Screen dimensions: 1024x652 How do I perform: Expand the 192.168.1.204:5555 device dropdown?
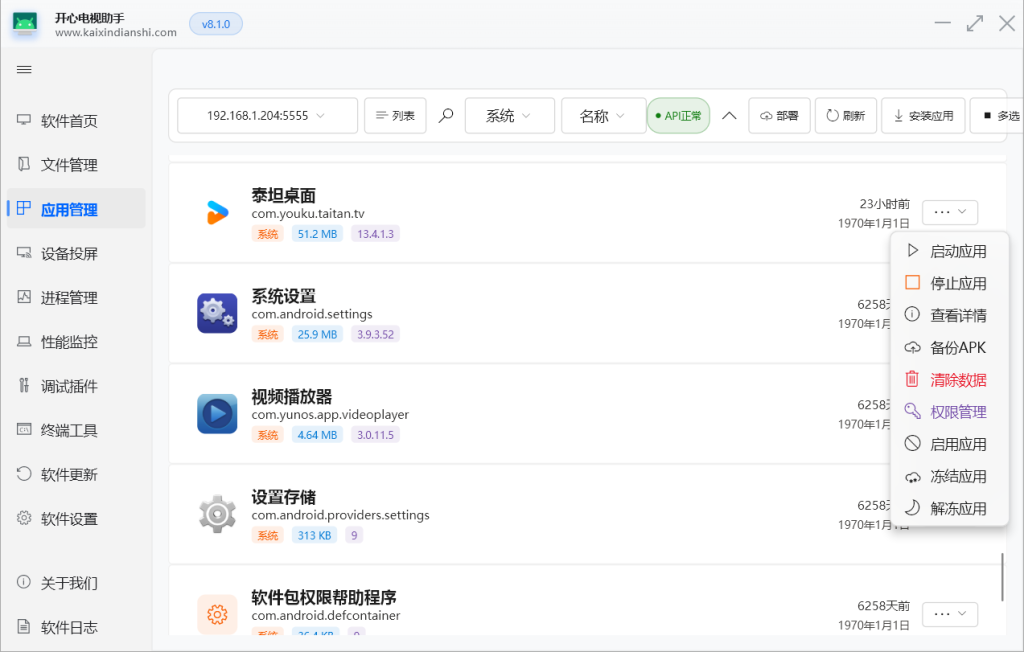[267, 116]
